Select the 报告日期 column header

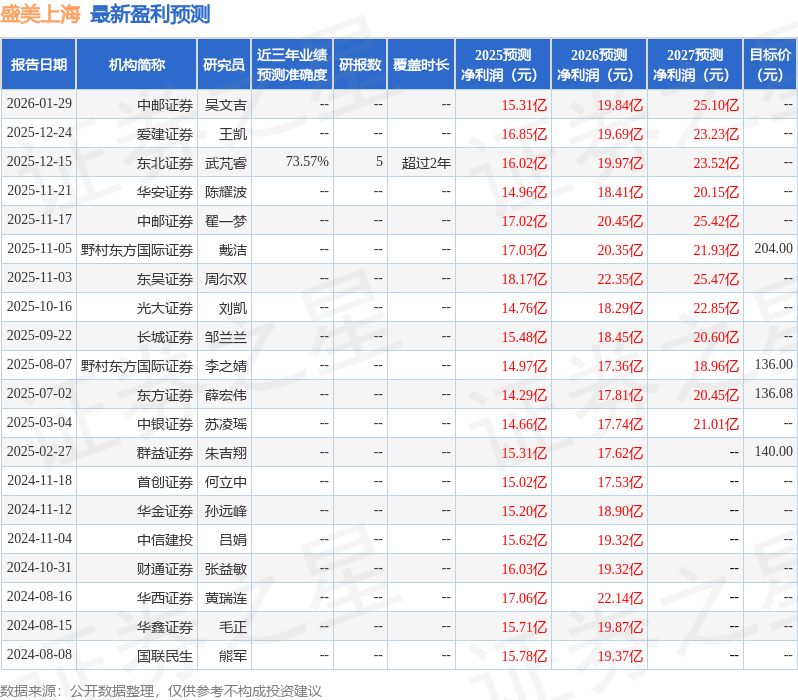point(38,65)
